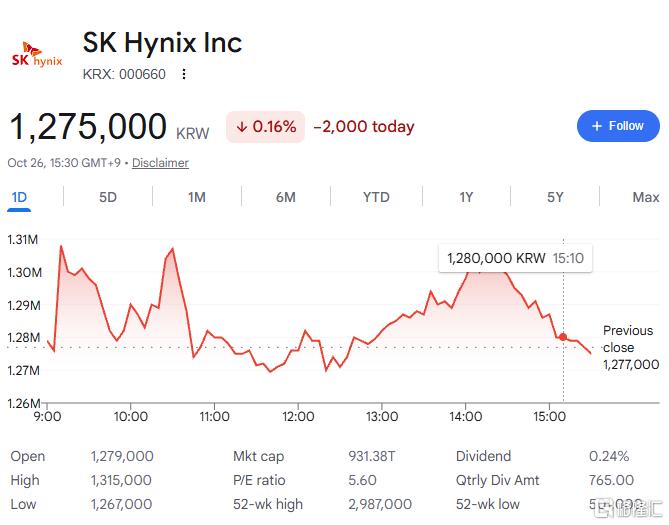Click the 52-wk low label
Screen dimensions: 669x525
pos(488,504)
